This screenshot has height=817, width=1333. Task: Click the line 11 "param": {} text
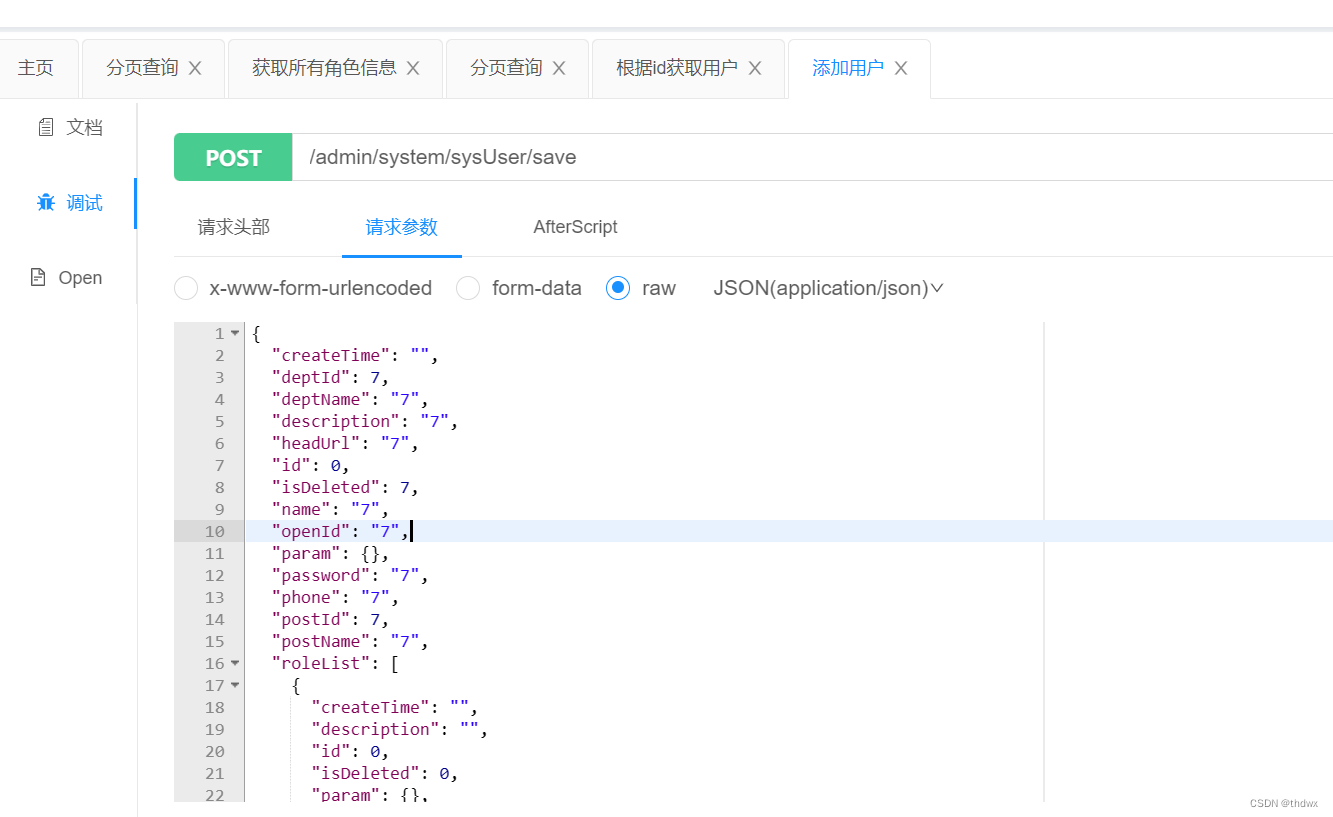pyautogui.click(x=330, y=553)
